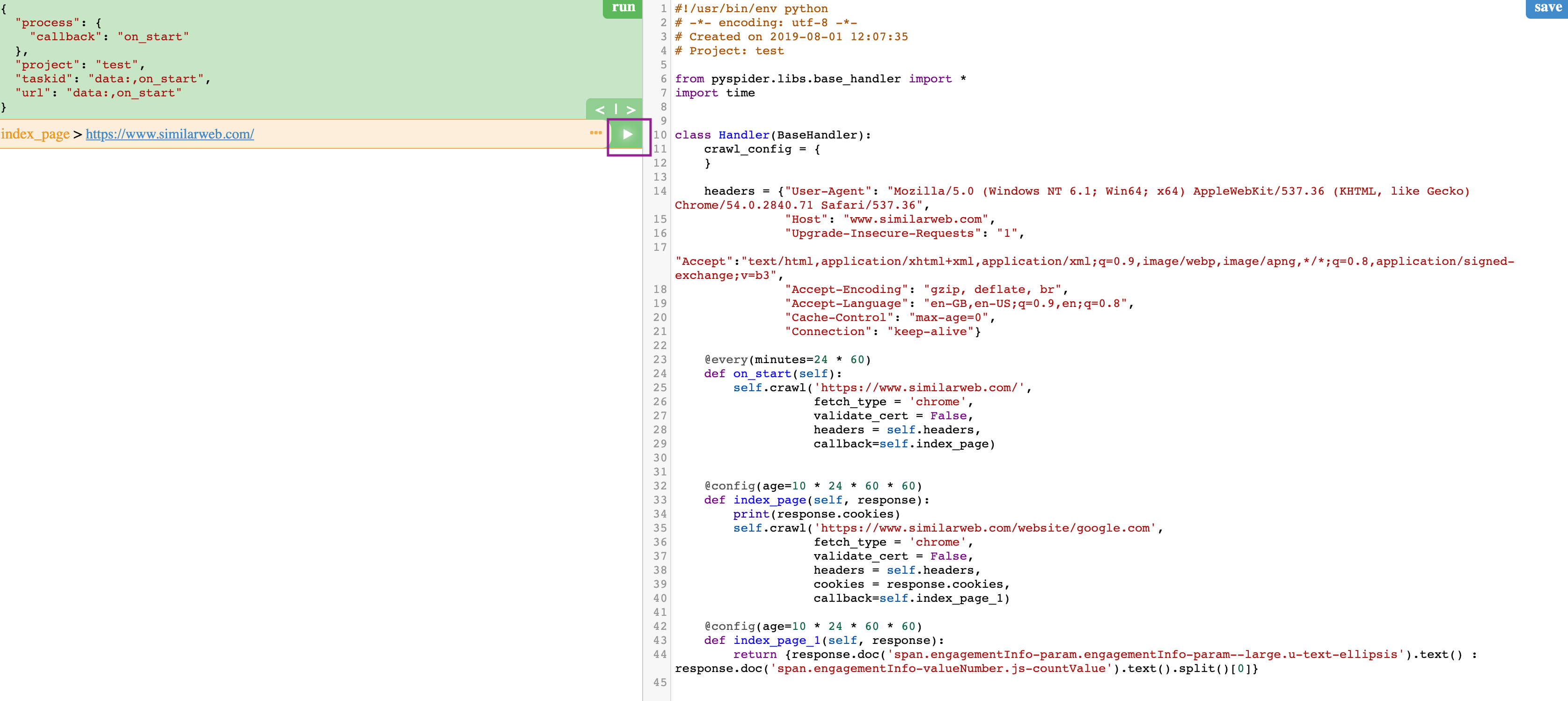Click the "project": "test" line in task JSON
Screen dimensions: 1568x701
click(x=79, y=65)
